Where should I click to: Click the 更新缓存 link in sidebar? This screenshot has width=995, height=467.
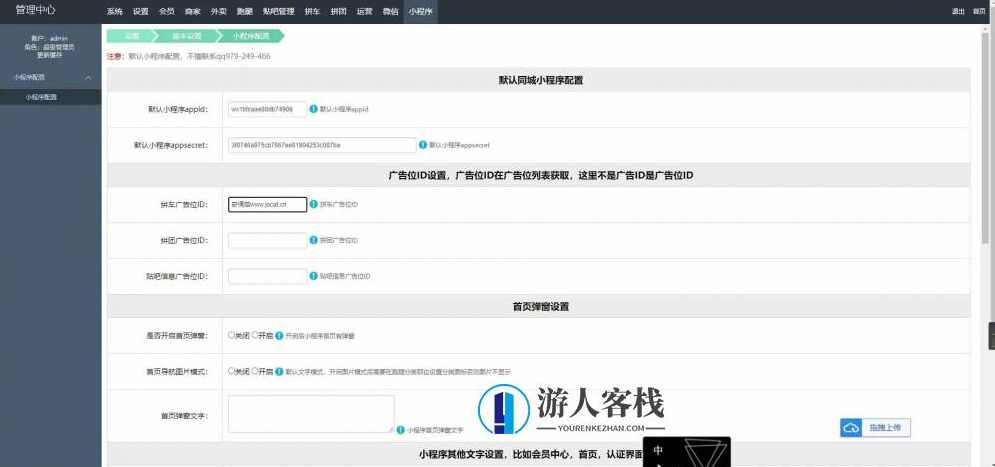pos(49,55)
